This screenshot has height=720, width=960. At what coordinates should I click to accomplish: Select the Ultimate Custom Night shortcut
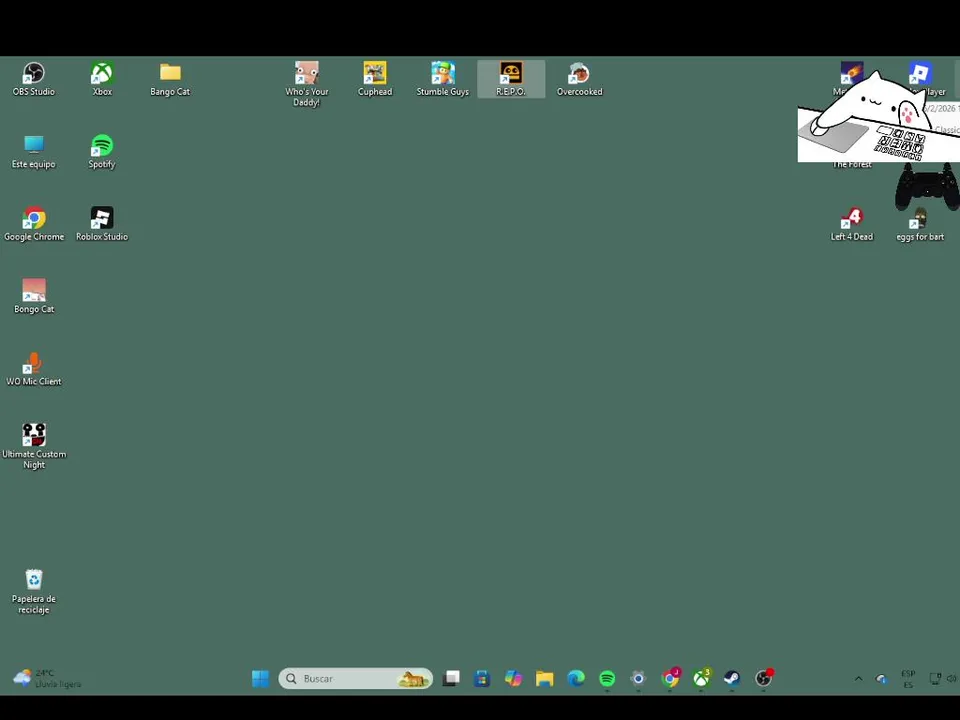pos(34,446)
